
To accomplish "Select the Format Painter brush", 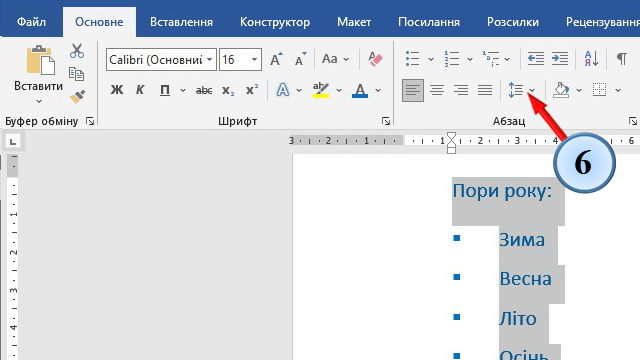I will tap(77, 97).
